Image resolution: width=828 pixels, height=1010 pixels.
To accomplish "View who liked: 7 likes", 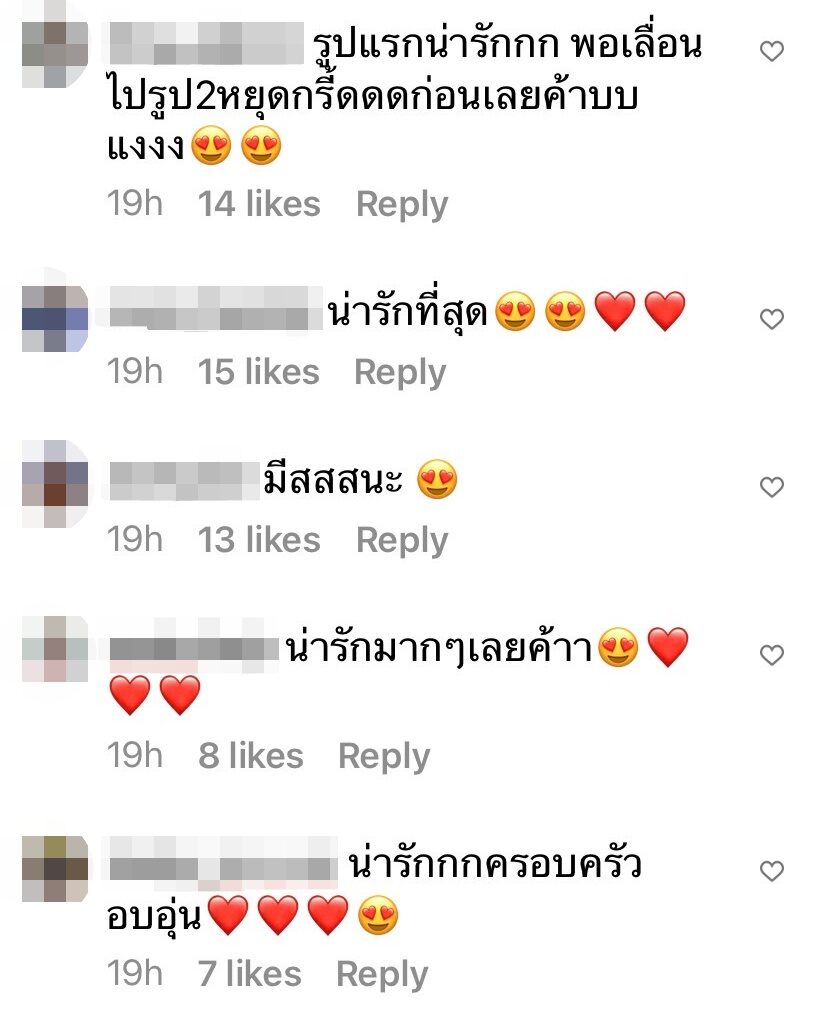I will pyautogui.click(x=250, y=974).
